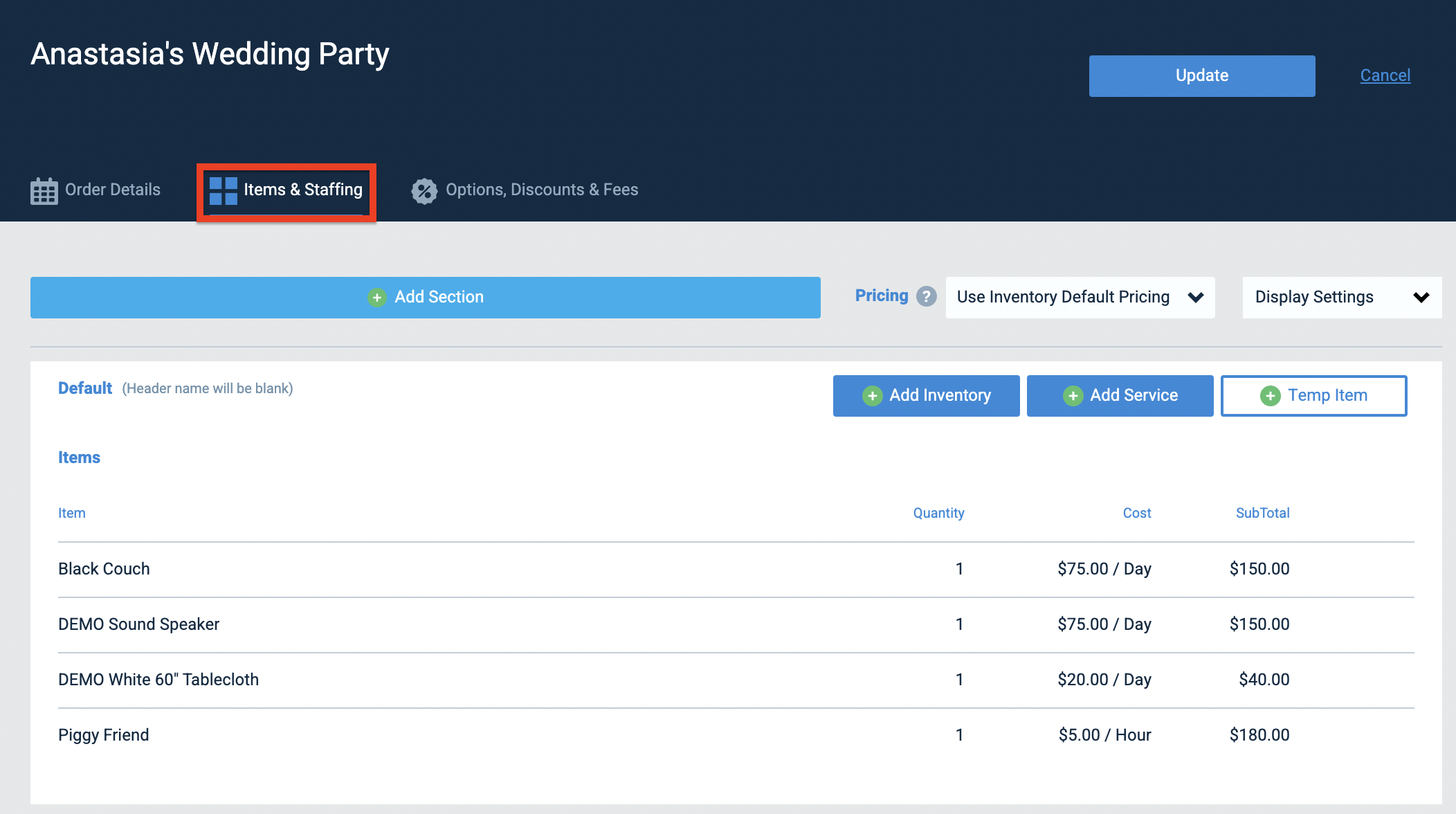Select the Piggy Friend item
The height and width of the screenshot is (814, 1456).
pos(736,735)
